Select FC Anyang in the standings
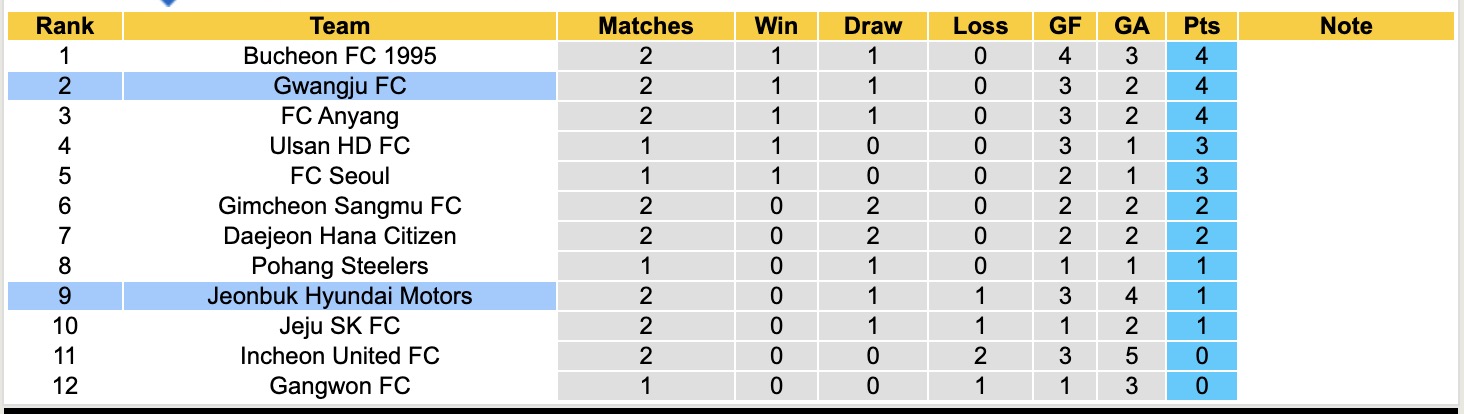This screenshot has height=414, width=1464. (x=340, y=116)
